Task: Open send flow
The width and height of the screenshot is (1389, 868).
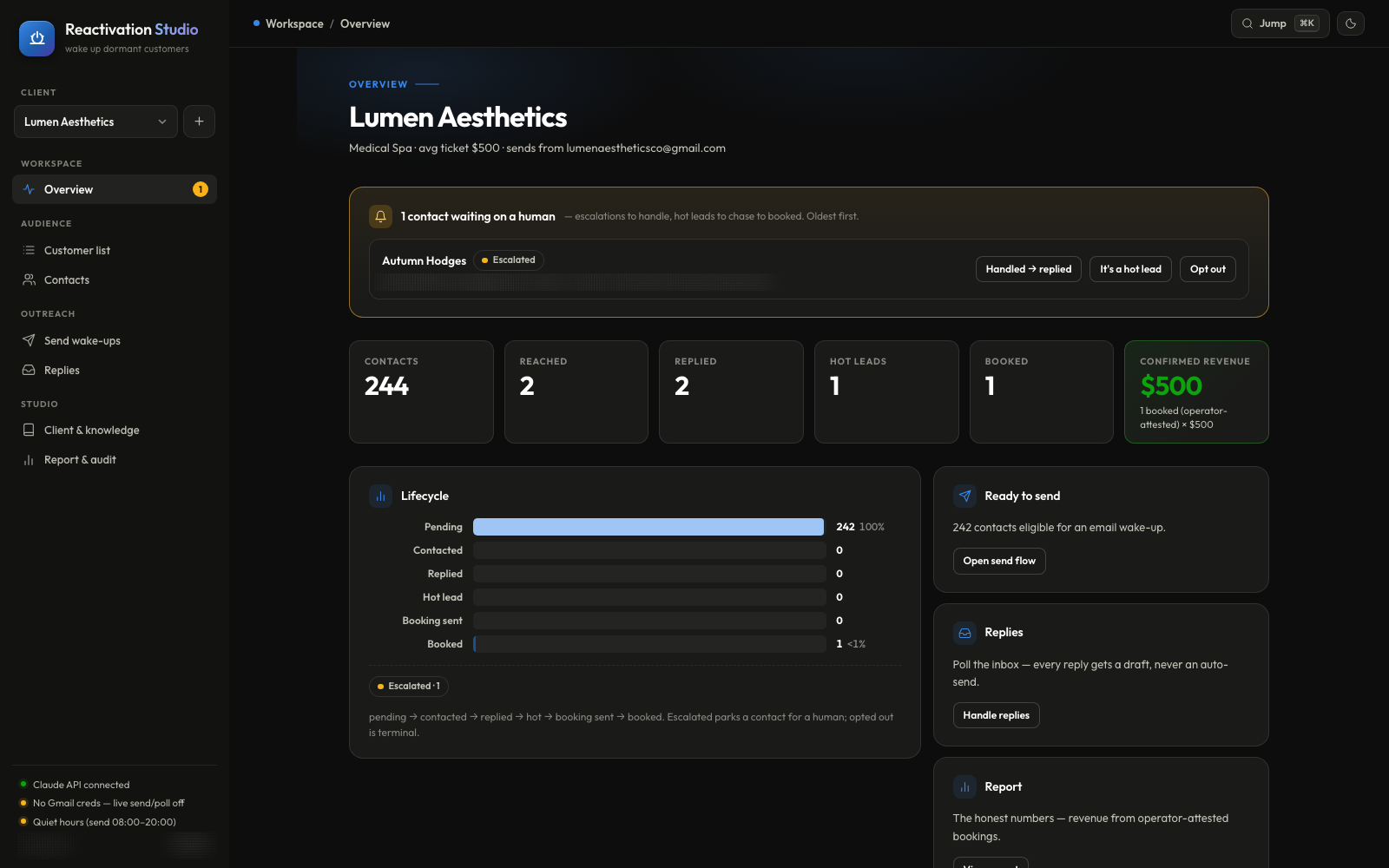Action: 999,561
